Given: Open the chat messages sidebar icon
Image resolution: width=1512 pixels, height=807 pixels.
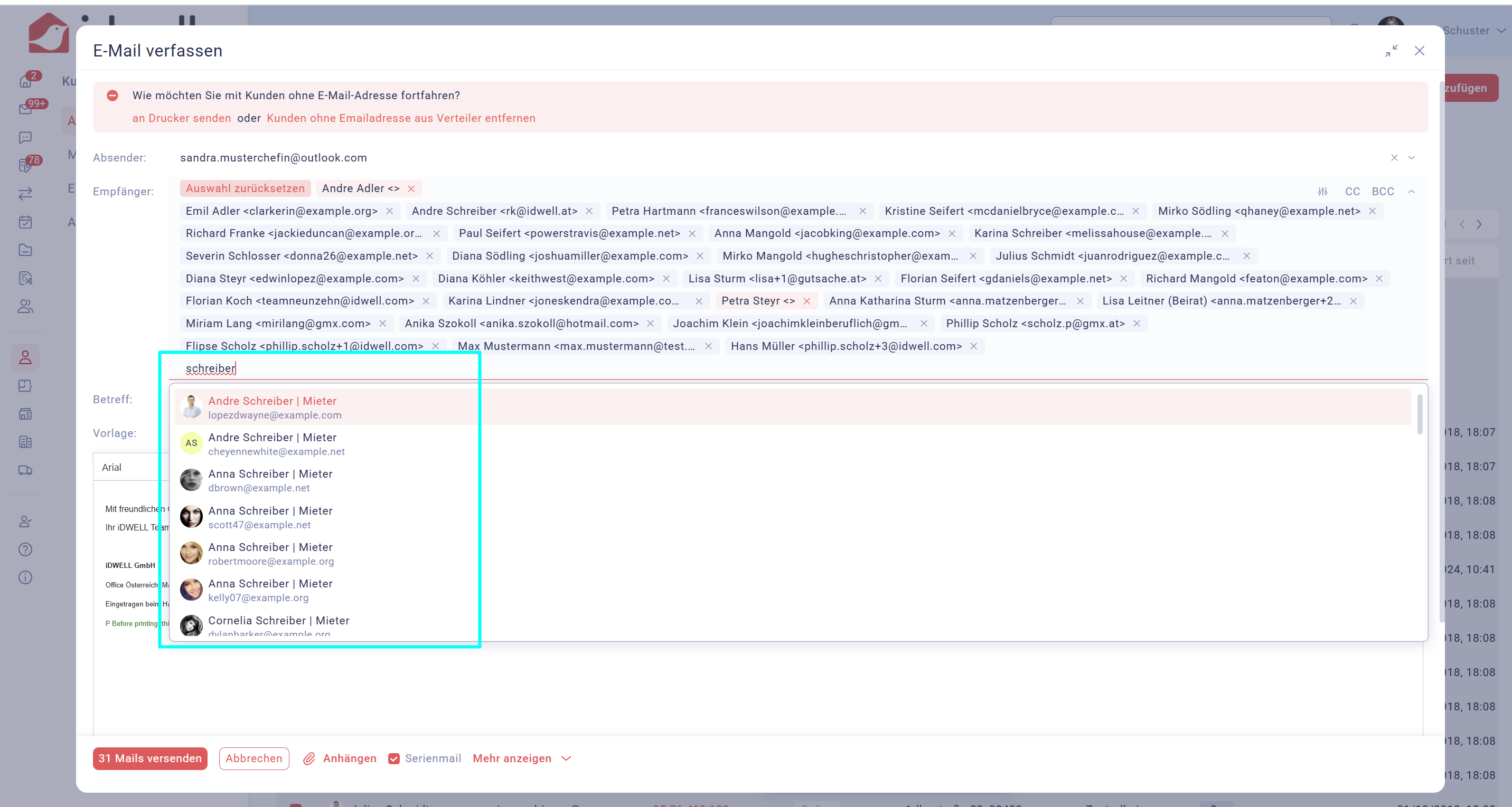Looking at the screenshot, I should pos(25,137).
